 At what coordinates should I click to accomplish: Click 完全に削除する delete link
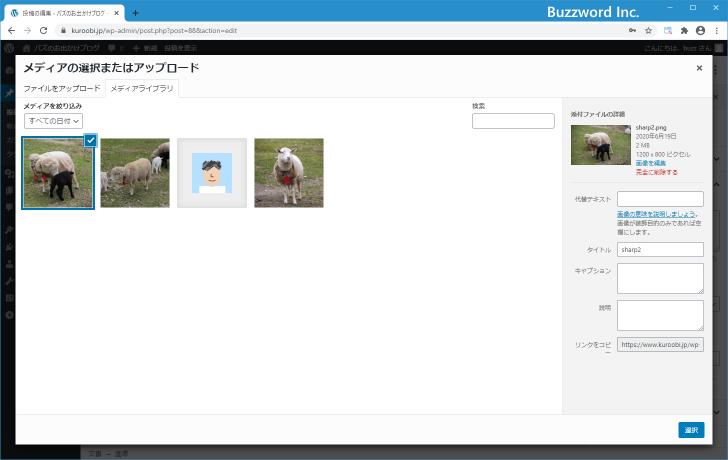click(x=656, y=172)
